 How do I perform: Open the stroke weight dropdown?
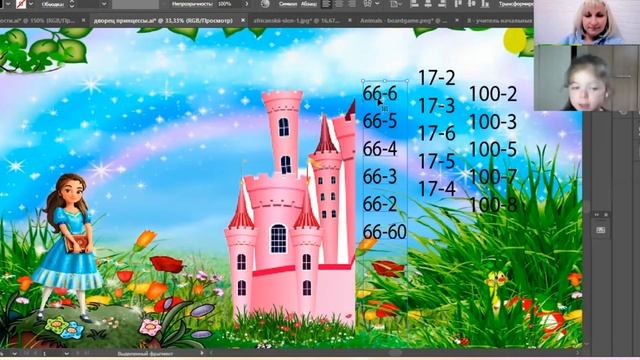coord(104,4)
